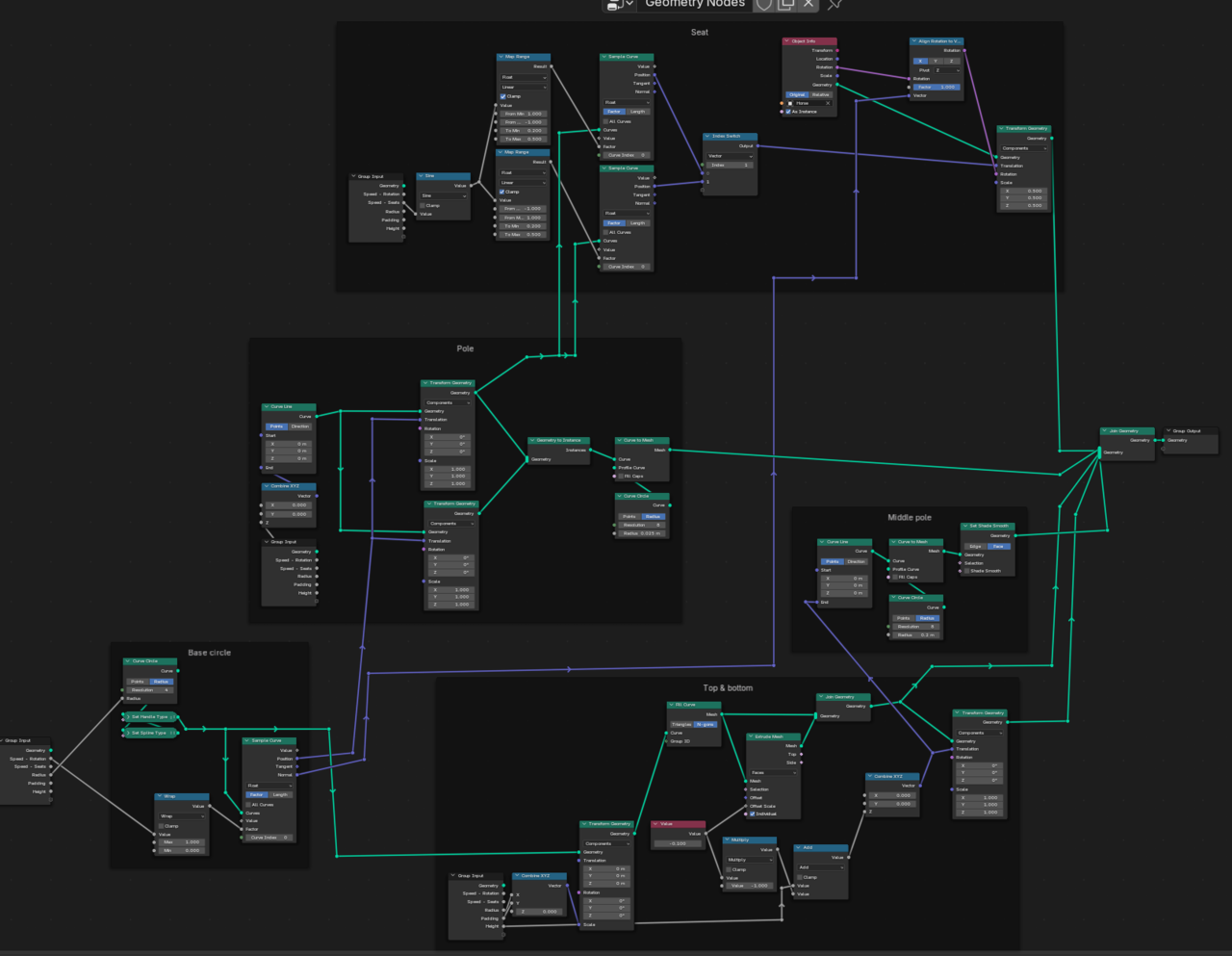Collapse the Object Info node

[787, 41]
